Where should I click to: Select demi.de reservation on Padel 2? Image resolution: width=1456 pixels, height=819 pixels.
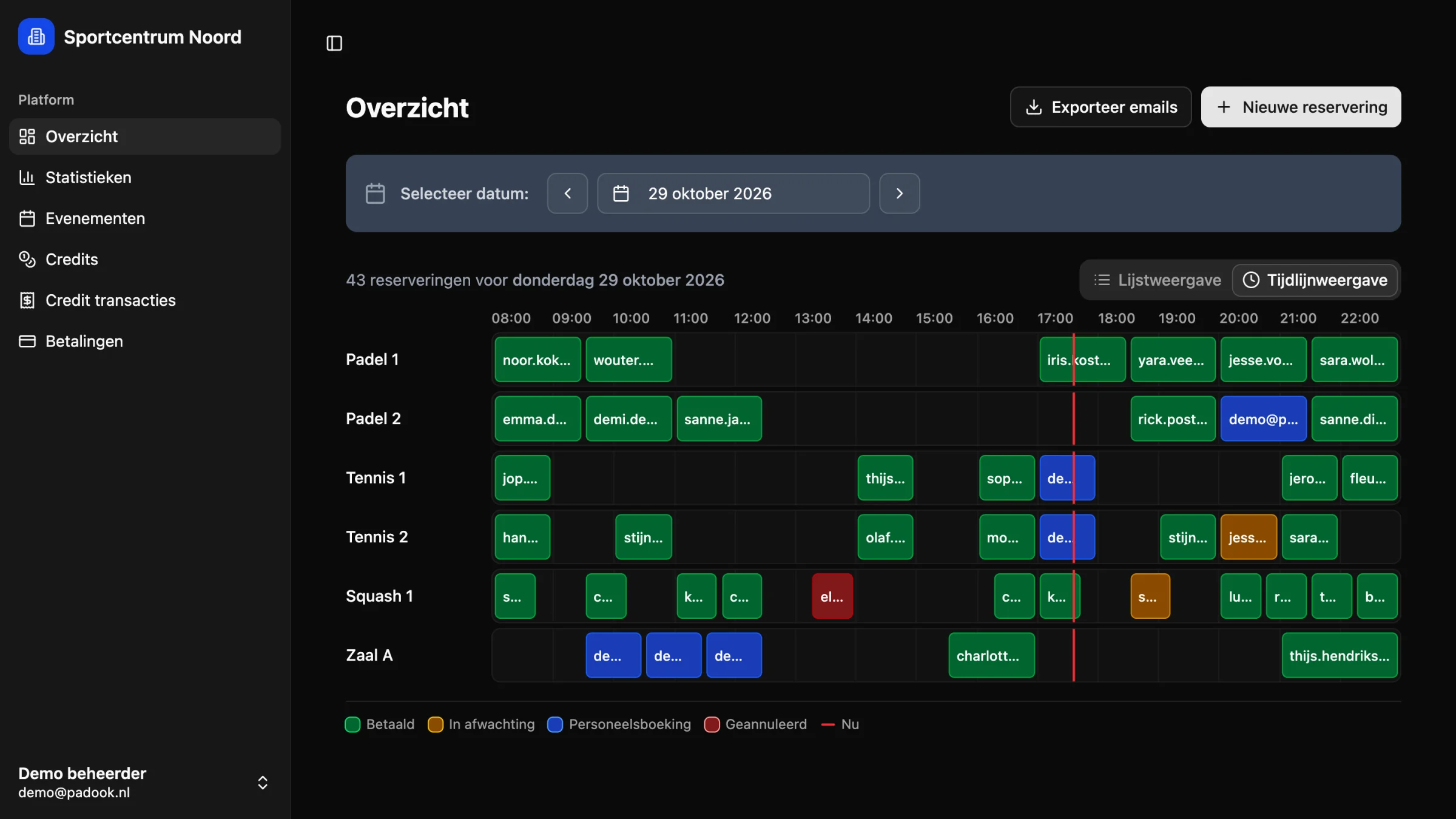629,419
